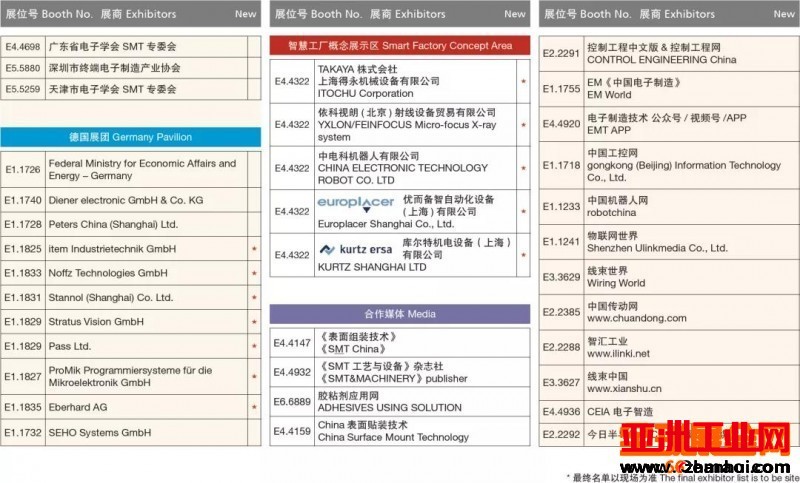Click the New star in the YXLON/FEINFOCUS row
This screenshot has width=800, height=483.
click(523, 124)
